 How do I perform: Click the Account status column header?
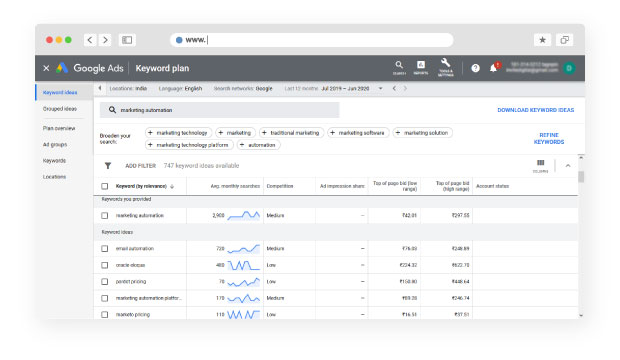coord(492,186)
